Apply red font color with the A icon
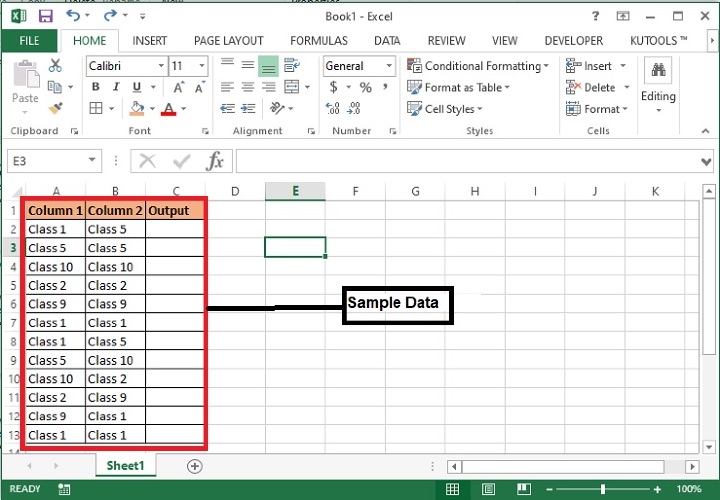The image size is (720, 500). pyautogui.click(x=169, y=109)
